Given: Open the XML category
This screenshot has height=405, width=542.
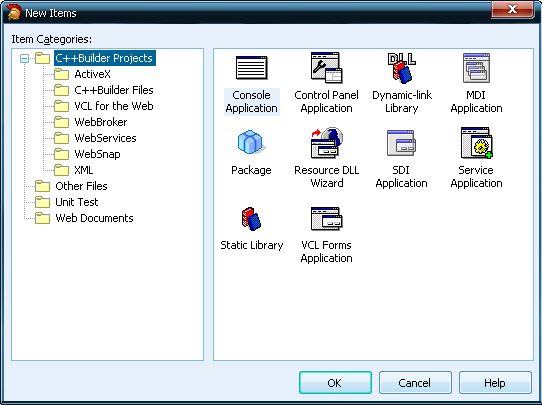Looking at the screenshot, I should [84, 170].
